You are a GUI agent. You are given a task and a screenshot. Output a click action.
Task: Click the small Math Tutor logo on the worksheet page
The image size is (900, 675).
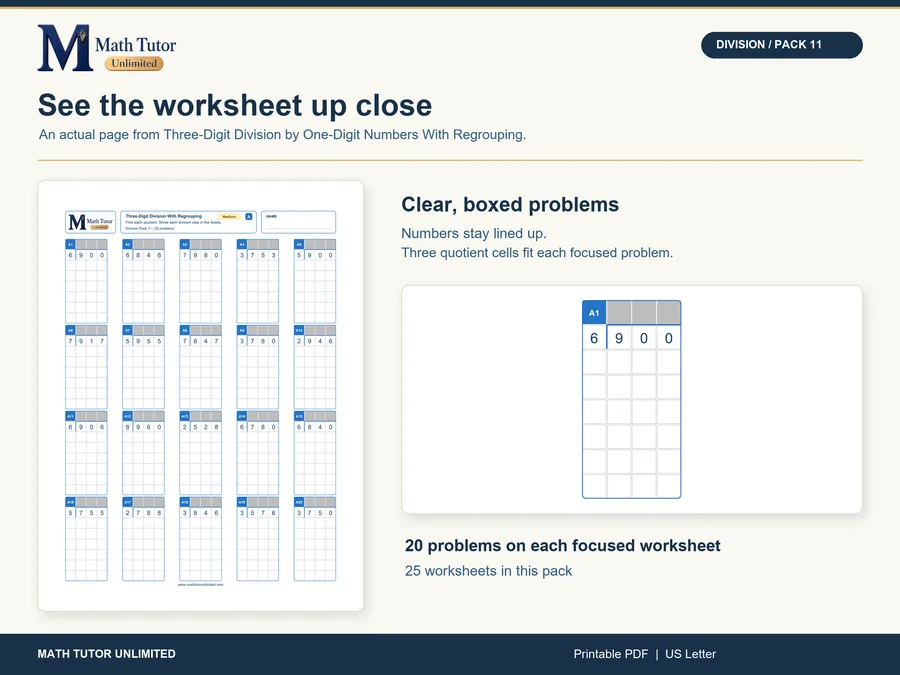pos(90,222)
